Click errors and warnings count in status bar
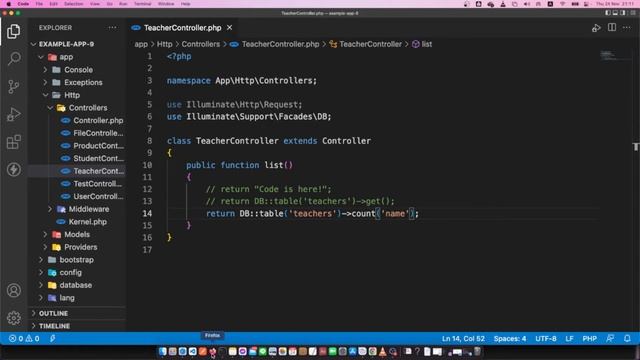The height and width of the screenshot is (360, 640). [x=24, y=338]
